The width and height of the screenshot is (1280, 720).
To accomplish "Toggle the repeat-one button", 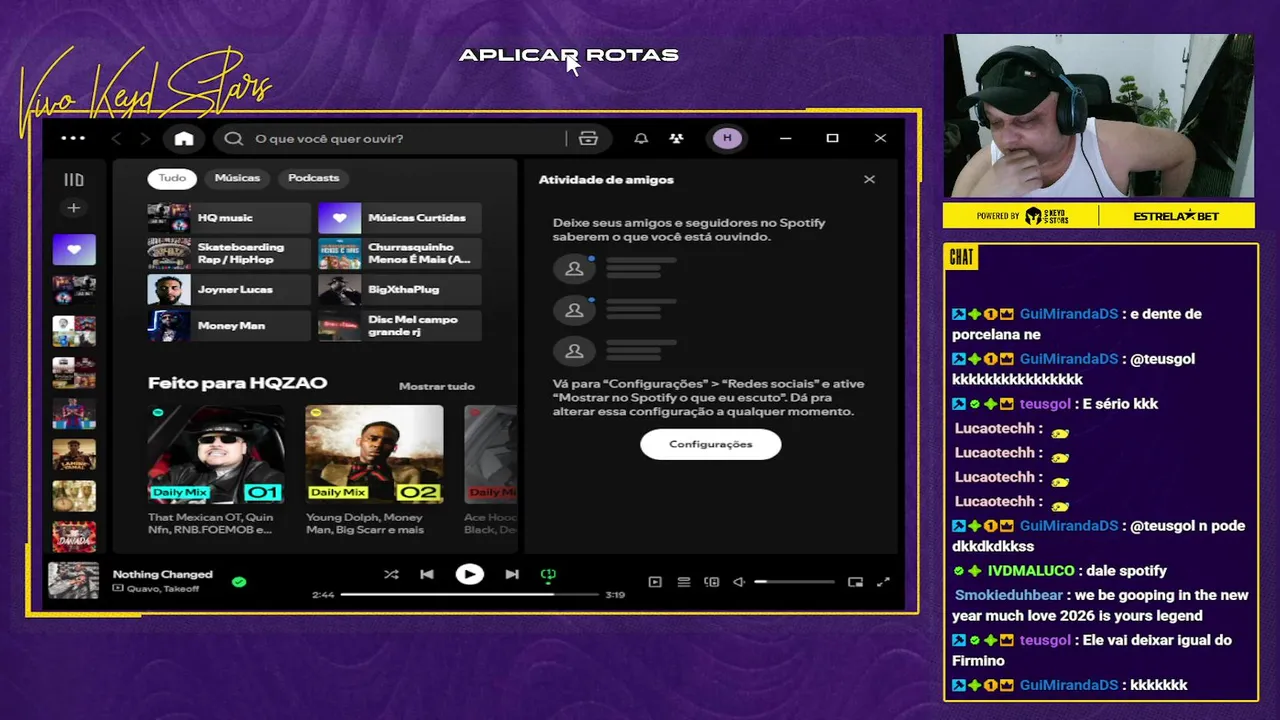I will click(548, 575).
